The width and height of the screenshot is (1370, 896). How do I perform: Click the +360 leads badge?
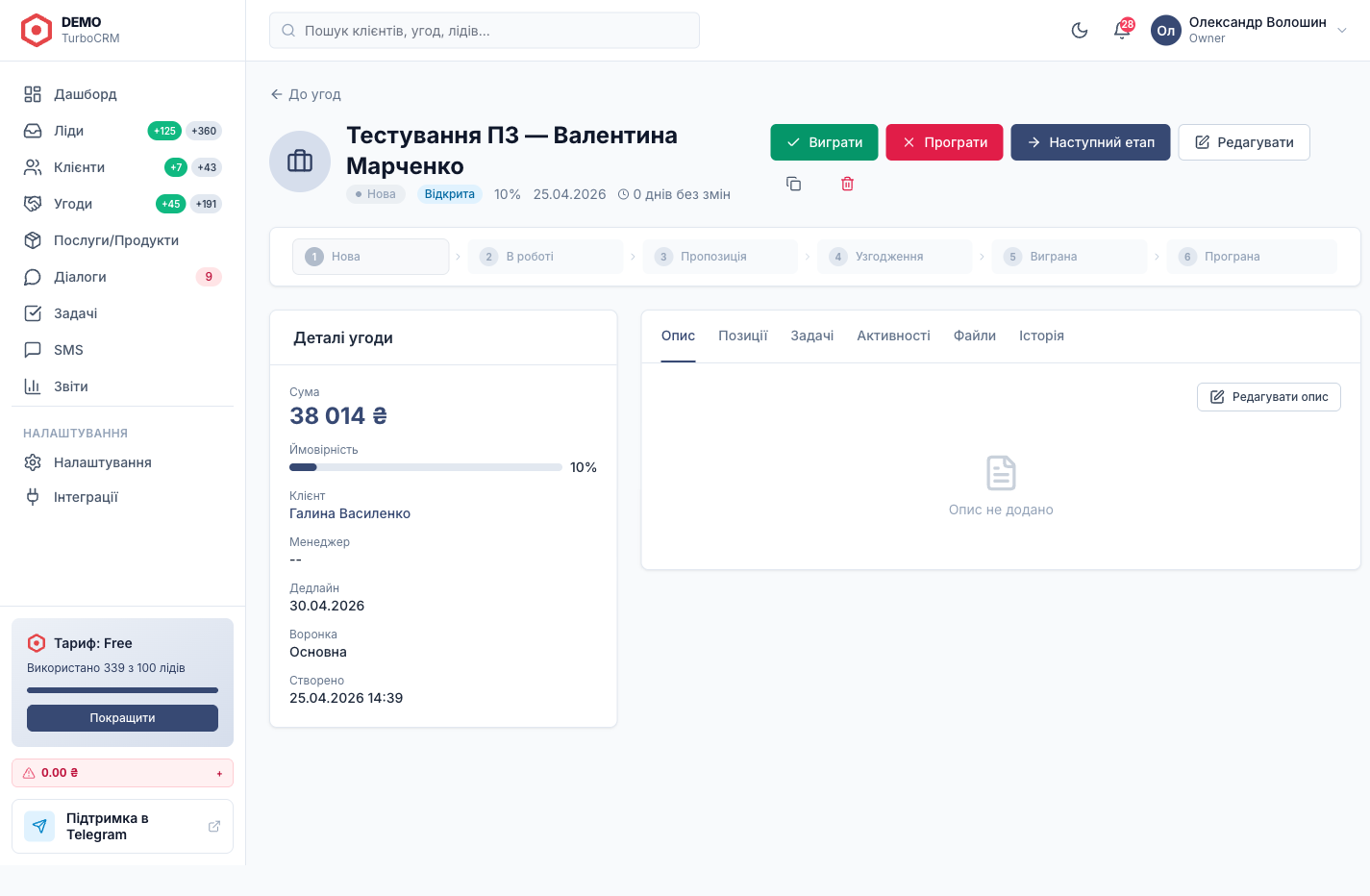(x=204, y=131)
